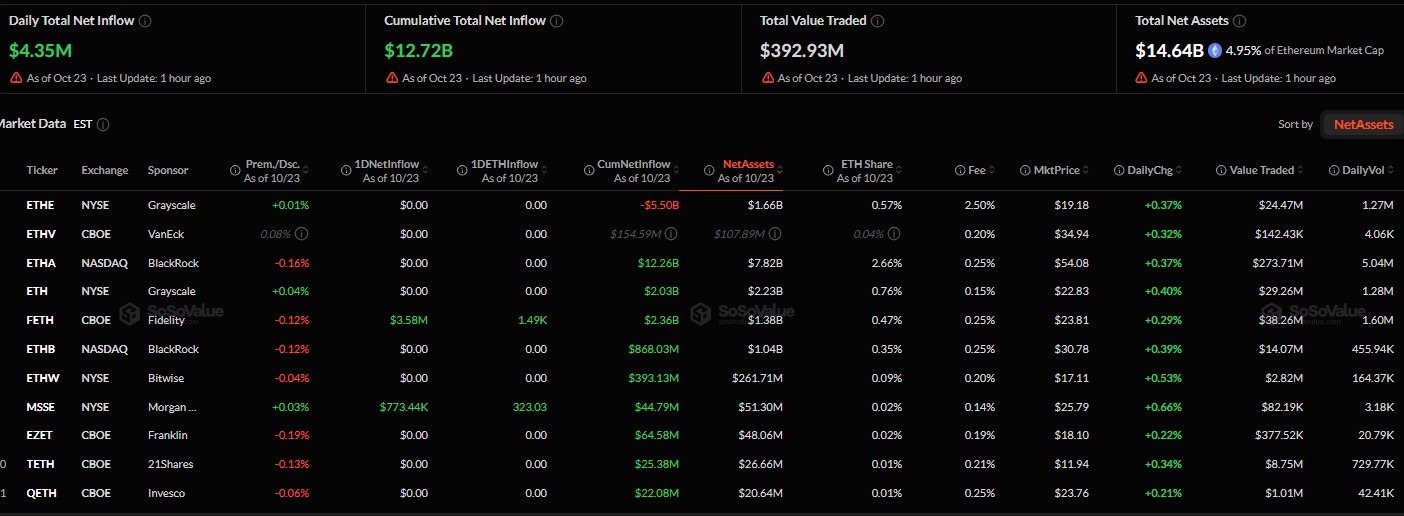Click info icon beside ETHV $154.59M inflow
Screen dimensions: 1404x516
[671, 234]
